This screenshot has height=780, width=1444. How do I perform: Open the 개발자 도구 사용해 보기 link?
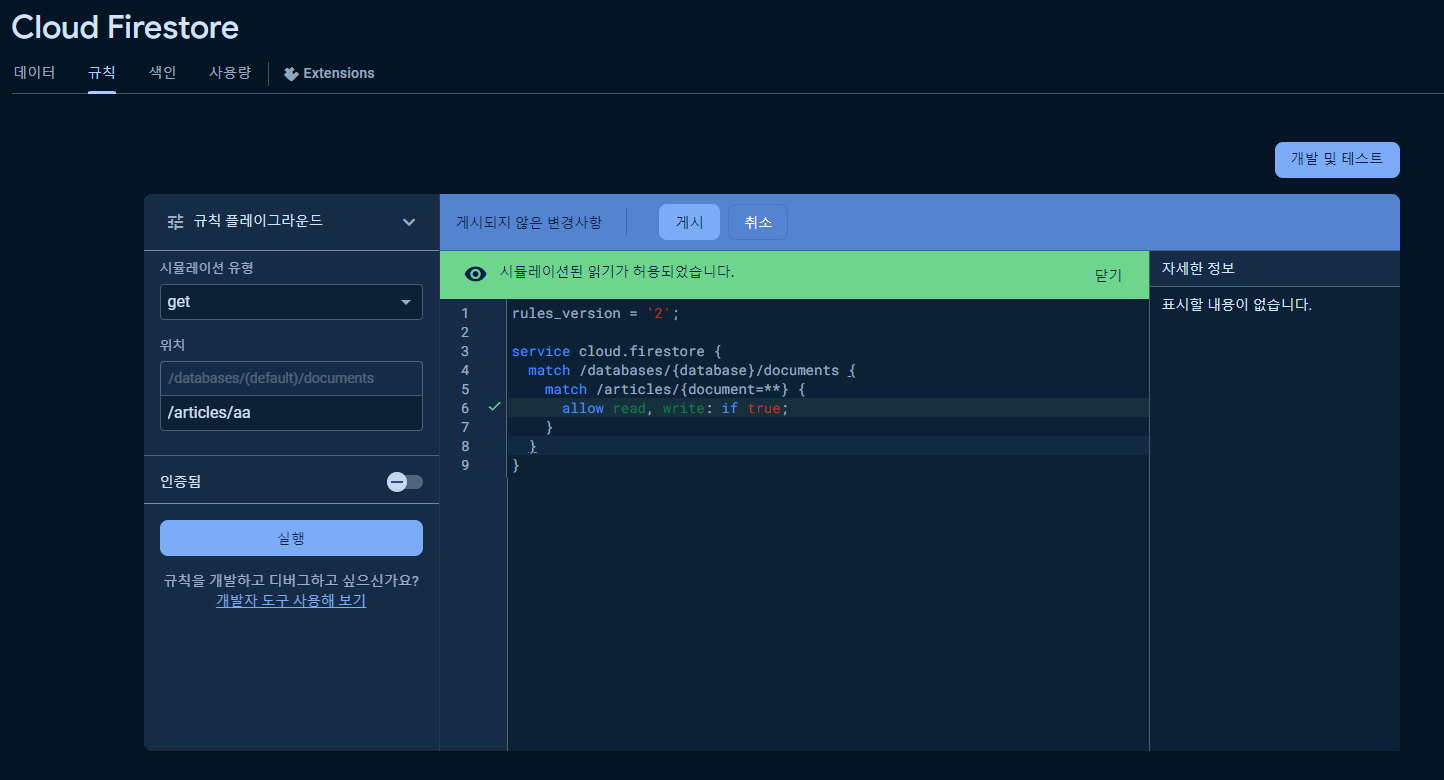(x=291, y=601)
